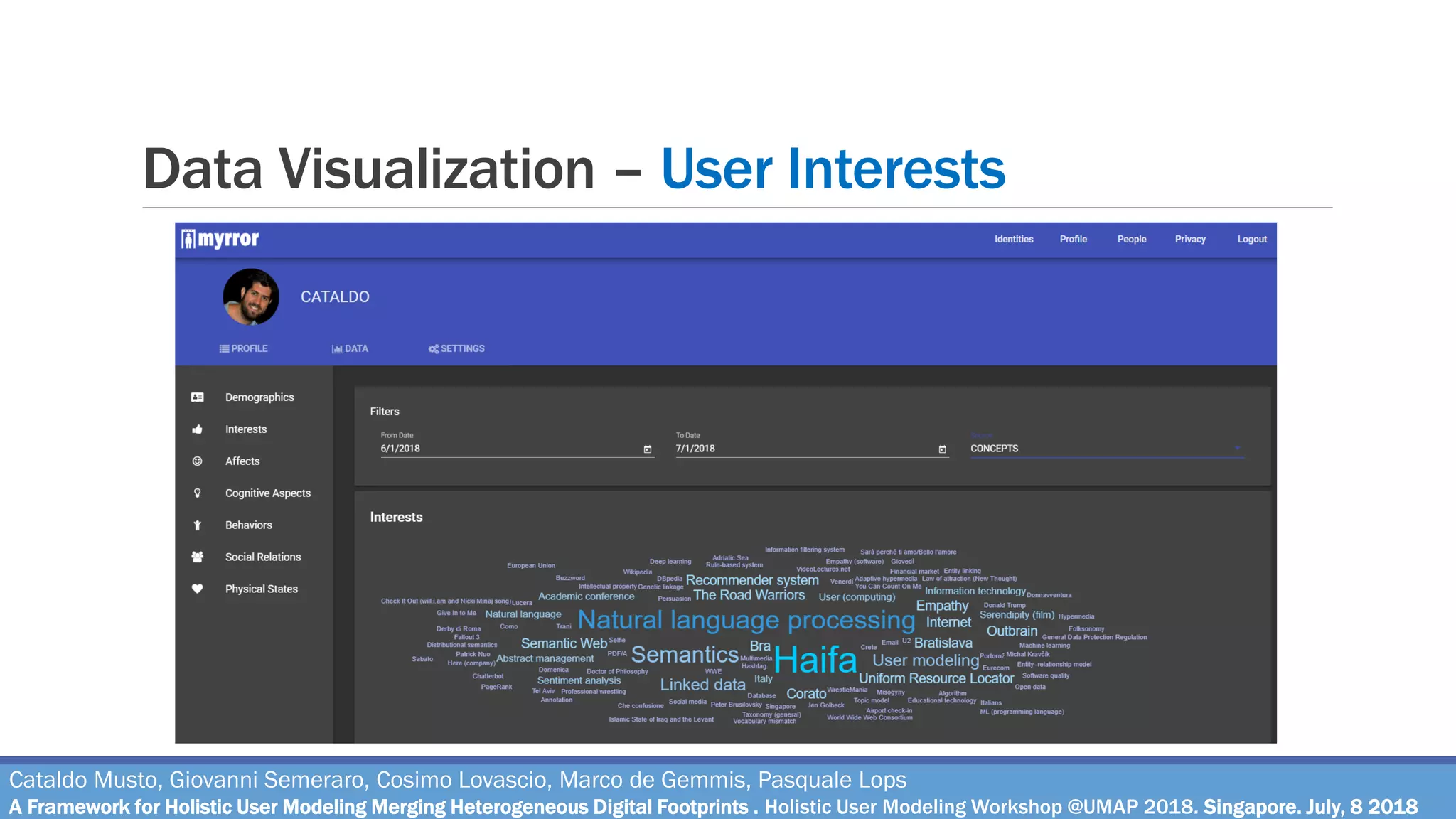Open the CONCEPTS dropdown

[1107, 449]
